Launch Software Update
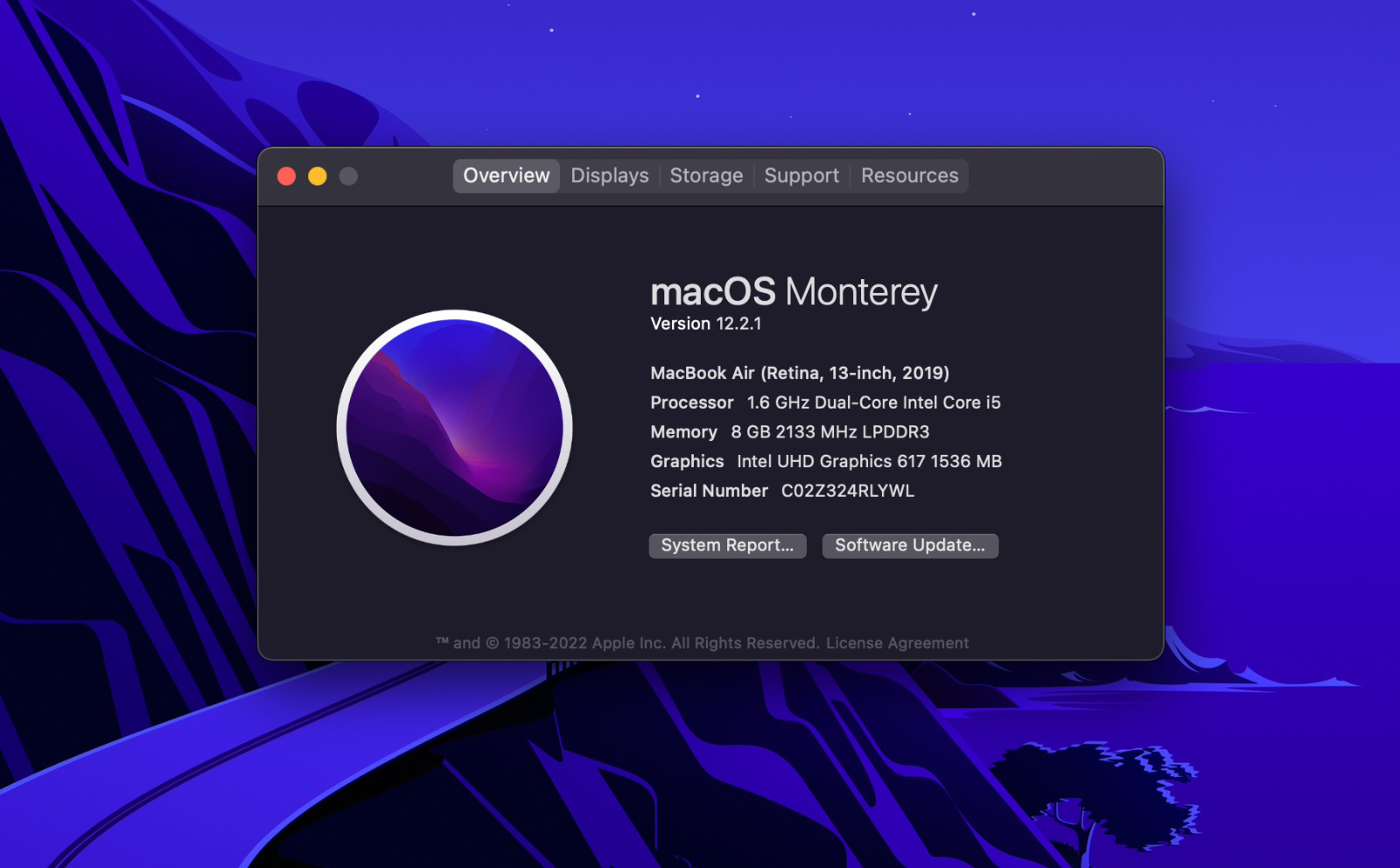The image size is (1400, 868). (910, 545)
